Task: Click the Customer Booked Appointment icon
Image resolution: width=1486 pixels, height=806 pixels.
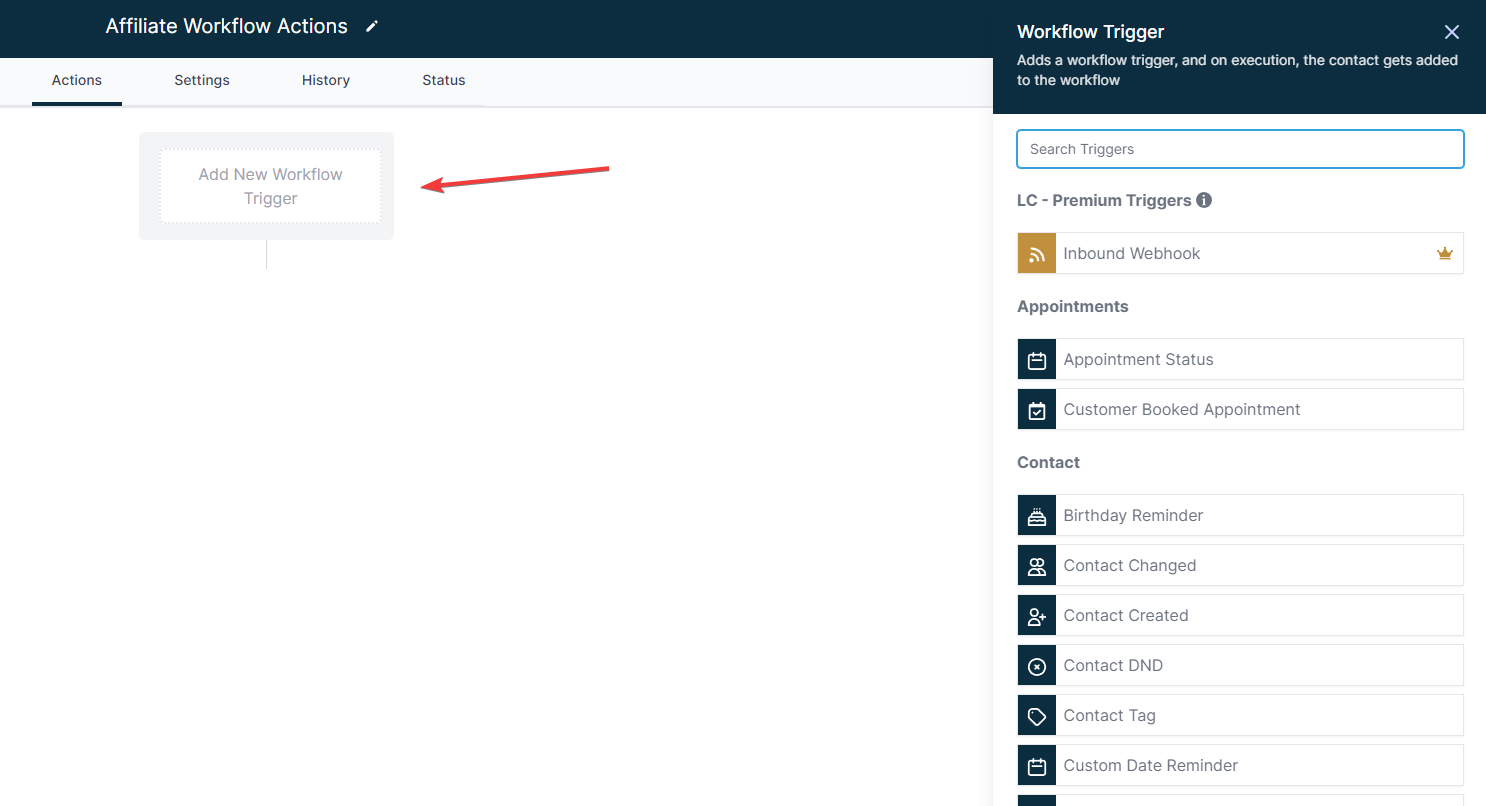Action: [1037, 409]
